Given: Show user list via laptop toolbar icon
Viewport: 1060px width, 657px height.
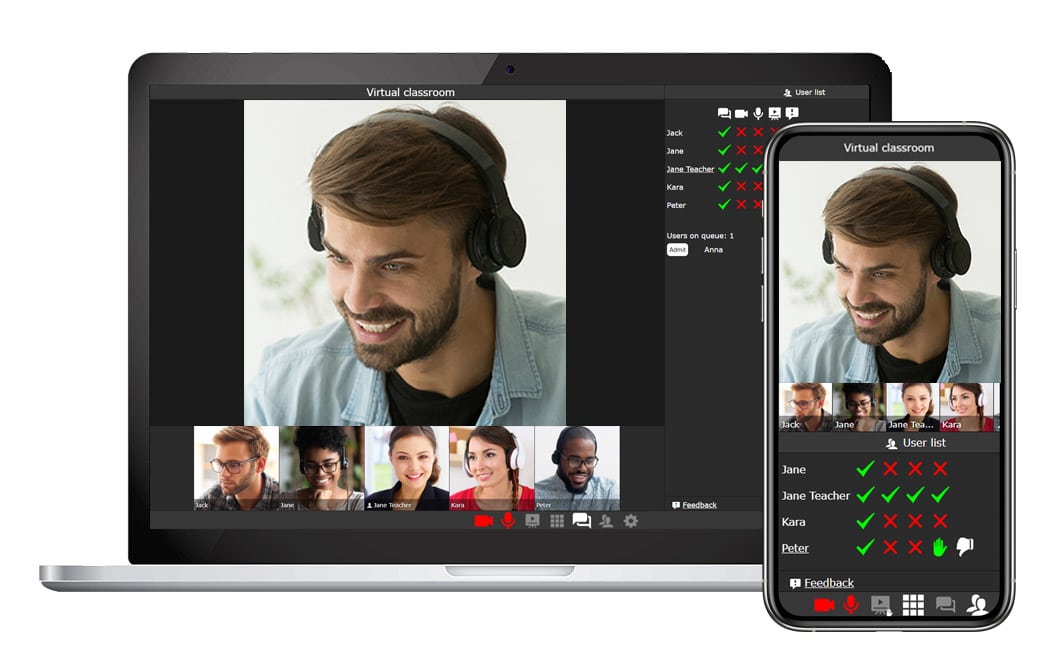Looking at the screenshot, I should (606, 521).
